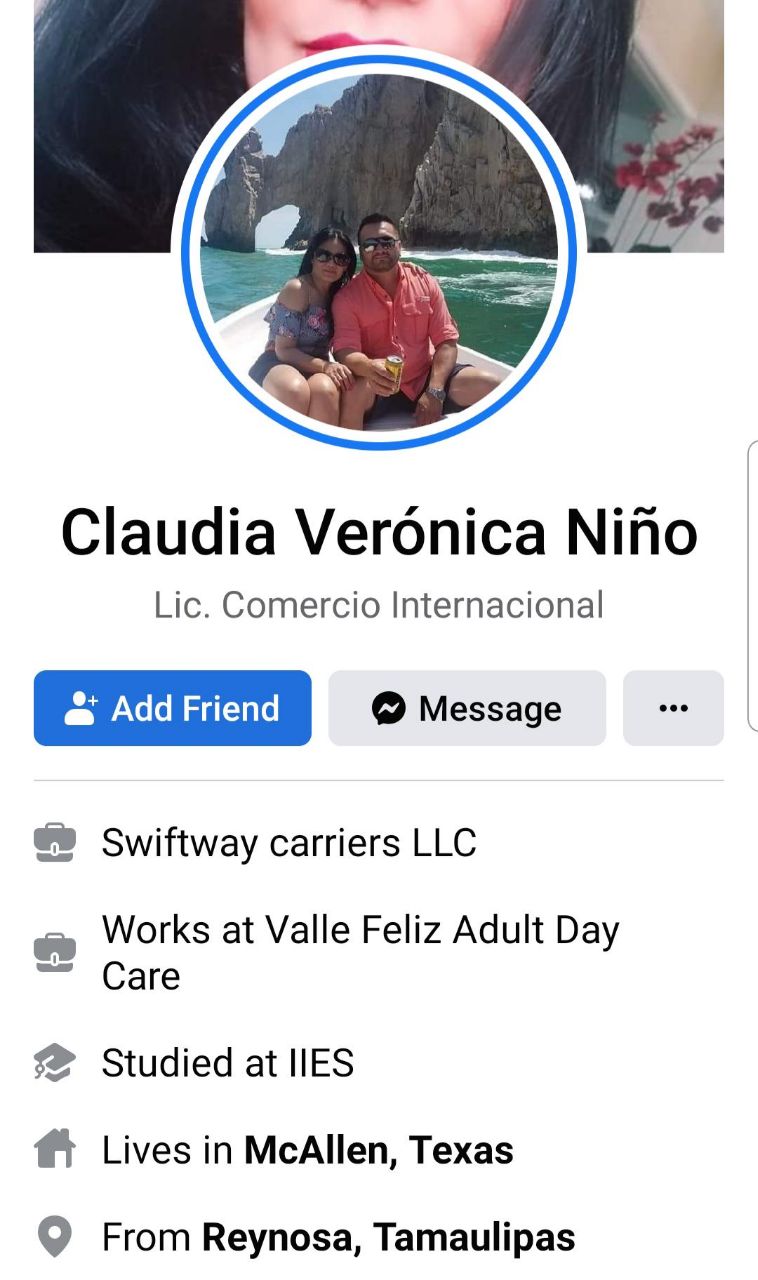The image size is (758, 1280).
Task: Open the McAllen, Texas location link
Action: tap(379, 1151)
